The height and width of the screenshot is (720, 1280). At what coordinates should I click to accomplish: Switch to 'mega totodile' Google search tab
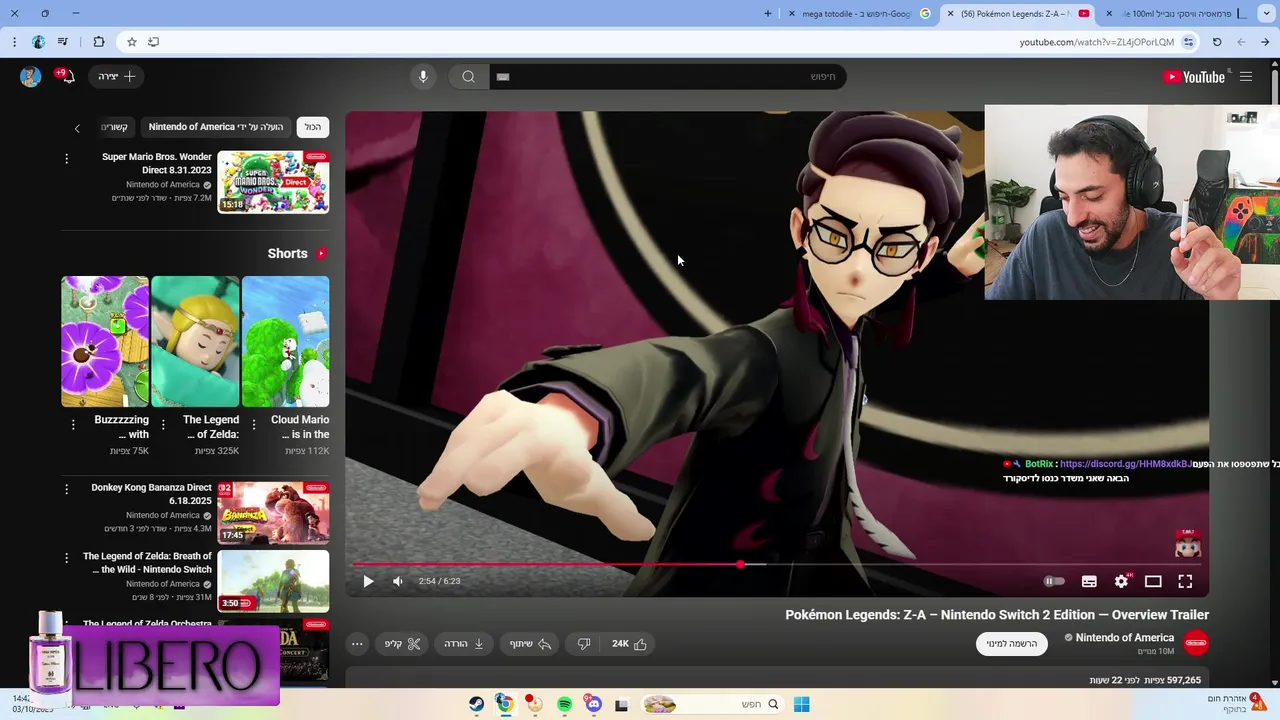coord(857,14)
